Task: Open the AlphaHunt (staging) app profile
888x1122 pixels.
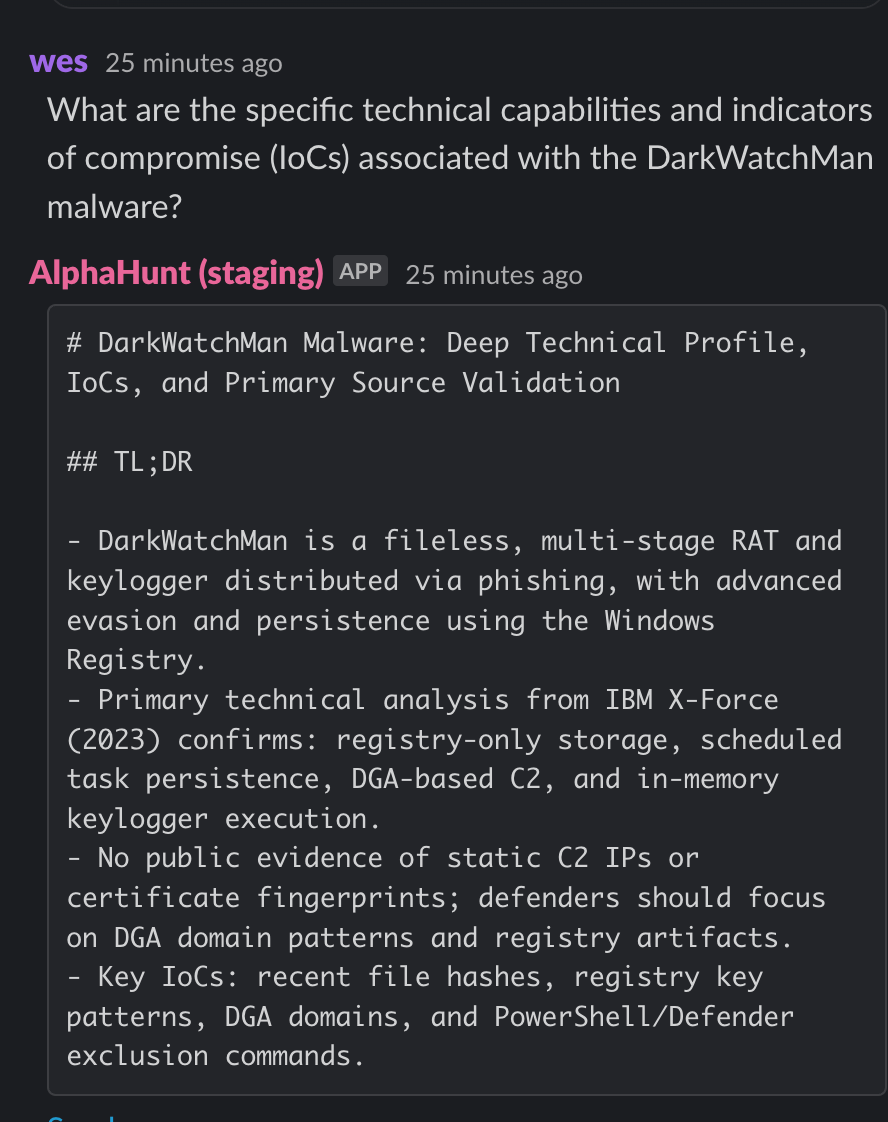Action: 176,273
